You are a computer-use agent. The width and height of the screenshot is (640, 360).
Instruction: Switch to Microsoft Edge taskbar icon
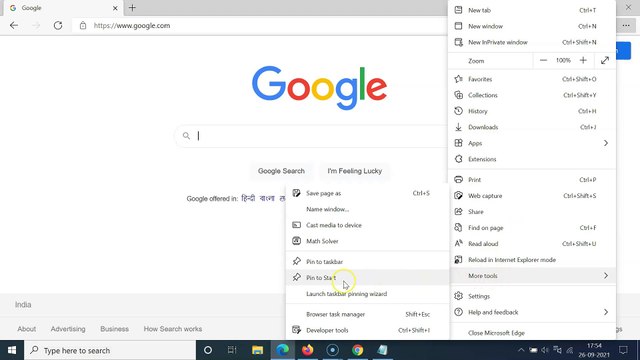pyautogui.click(x=282, y=350)
